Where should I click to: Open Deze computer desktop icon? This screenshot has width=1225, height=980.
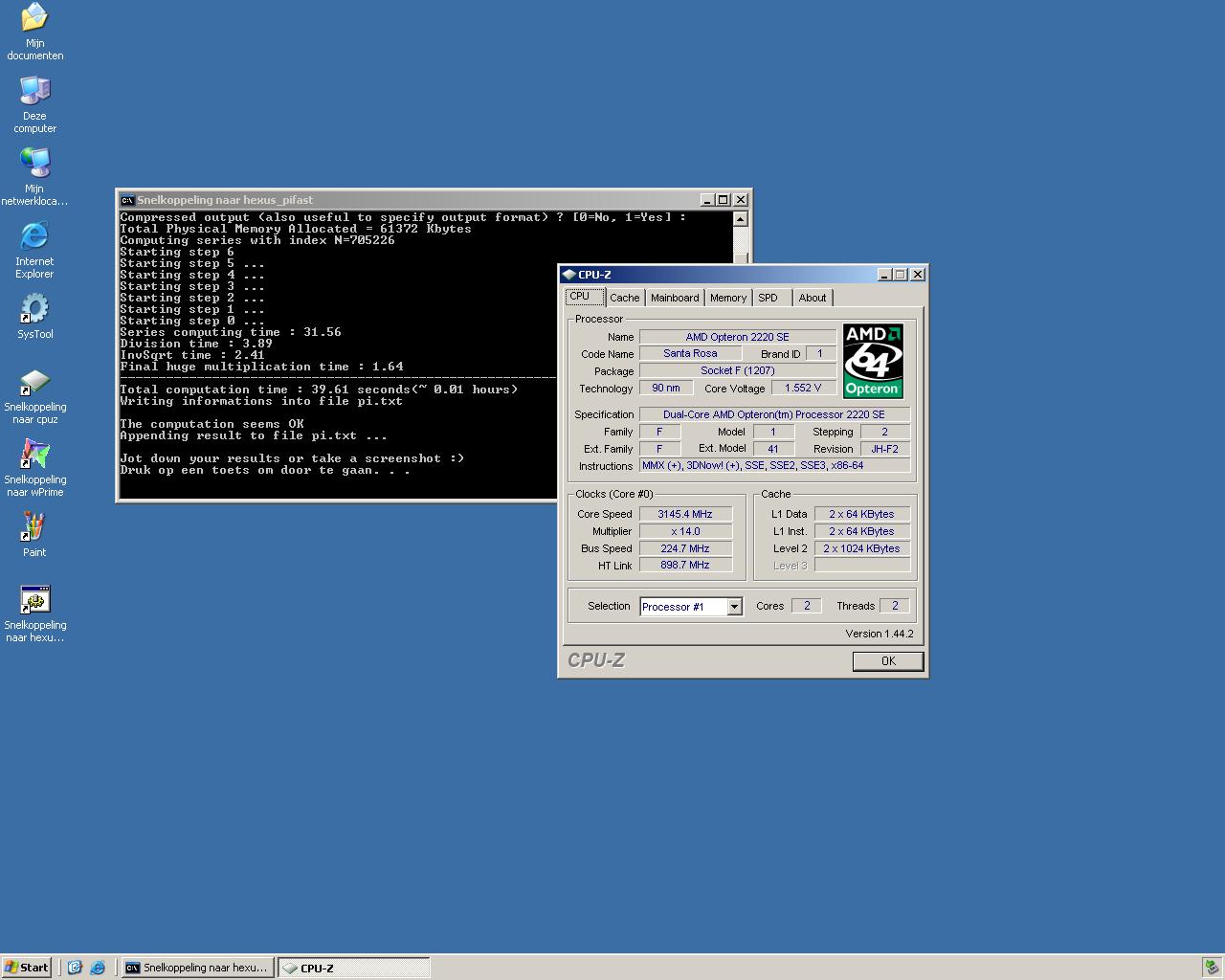click(x=34, y=103)
